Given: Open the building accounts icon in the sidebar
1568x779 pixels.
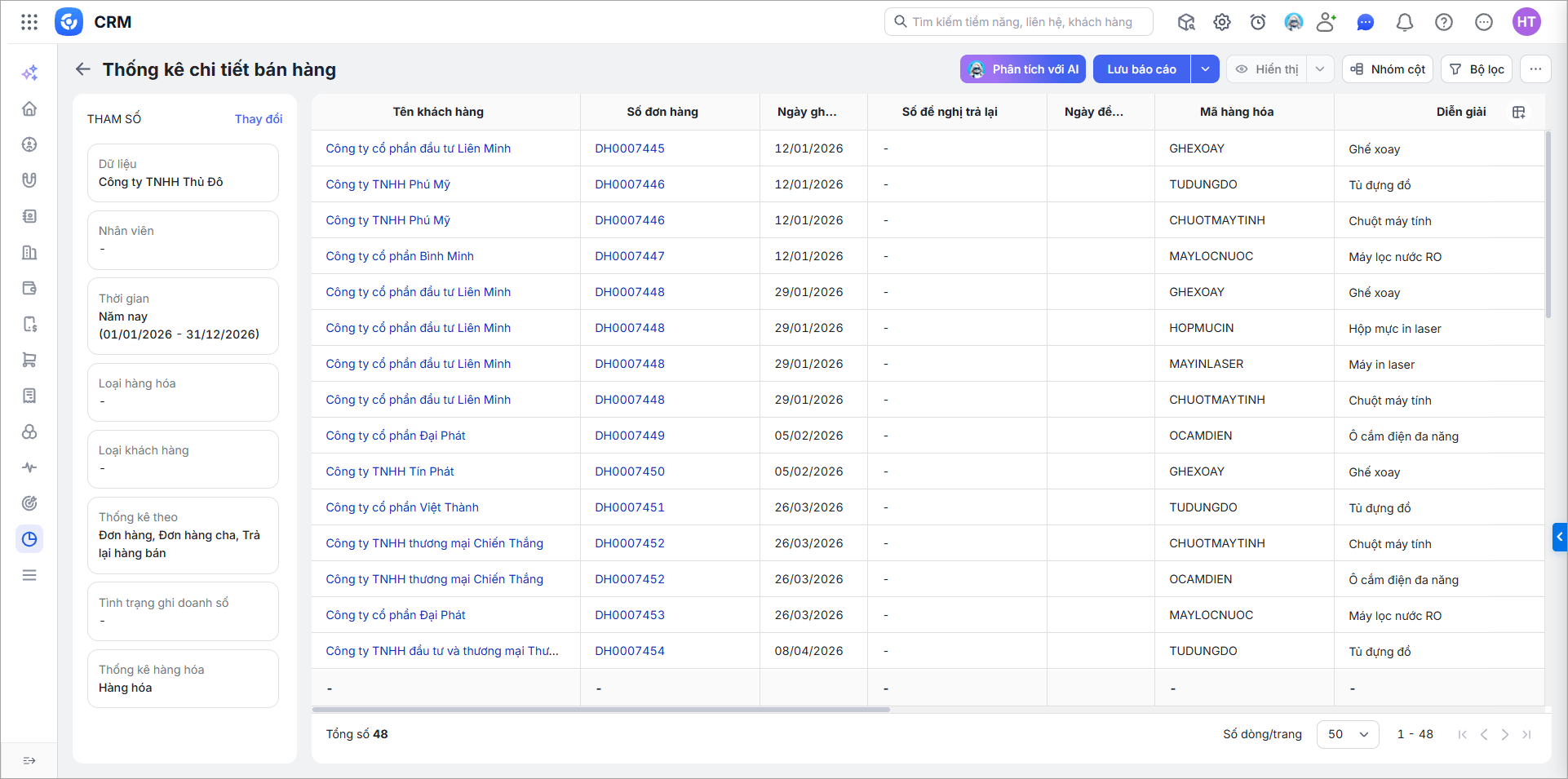Looking at the screenshot, I should [x=29, y=252].
